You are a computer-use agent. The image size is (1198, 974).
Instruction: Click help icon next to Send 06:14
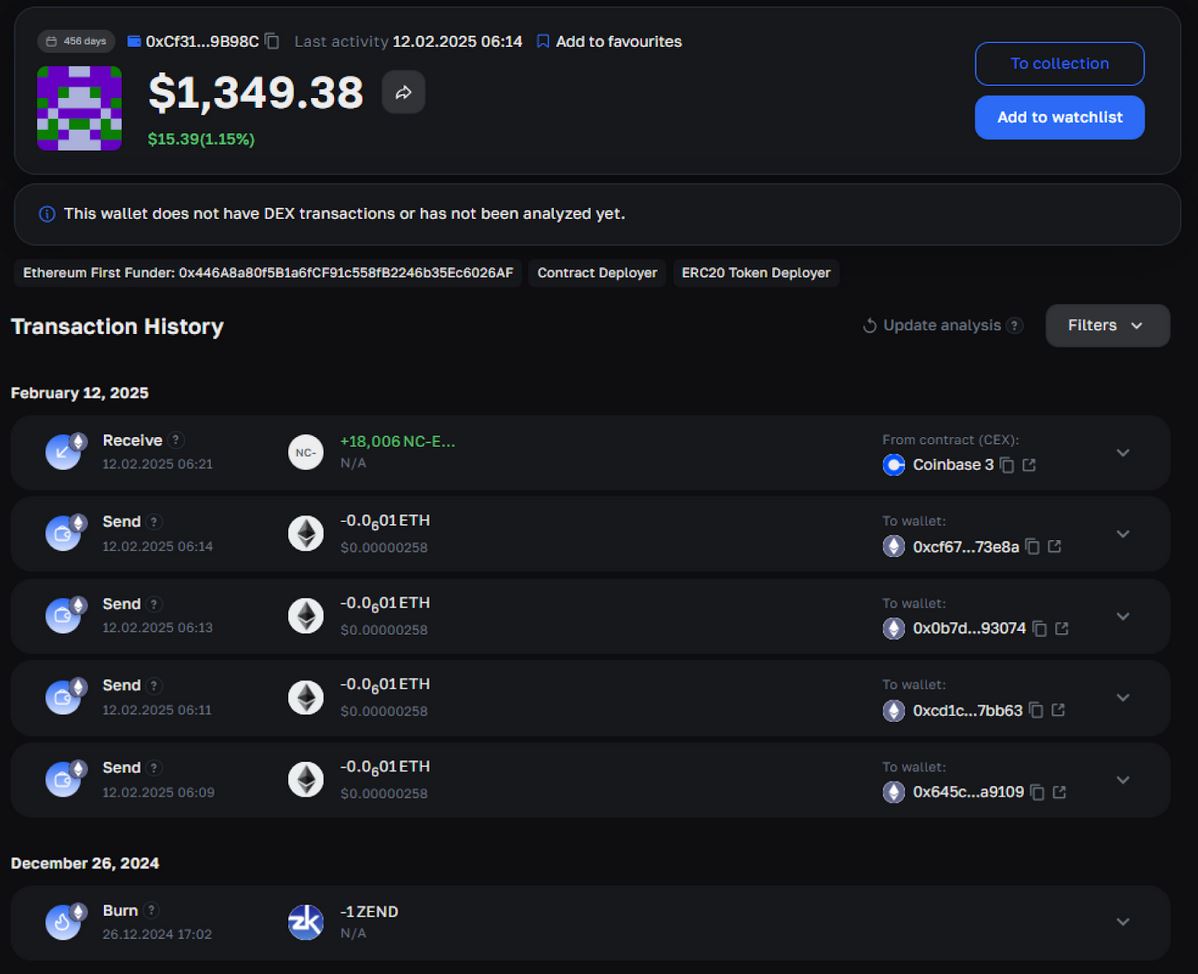154,522
